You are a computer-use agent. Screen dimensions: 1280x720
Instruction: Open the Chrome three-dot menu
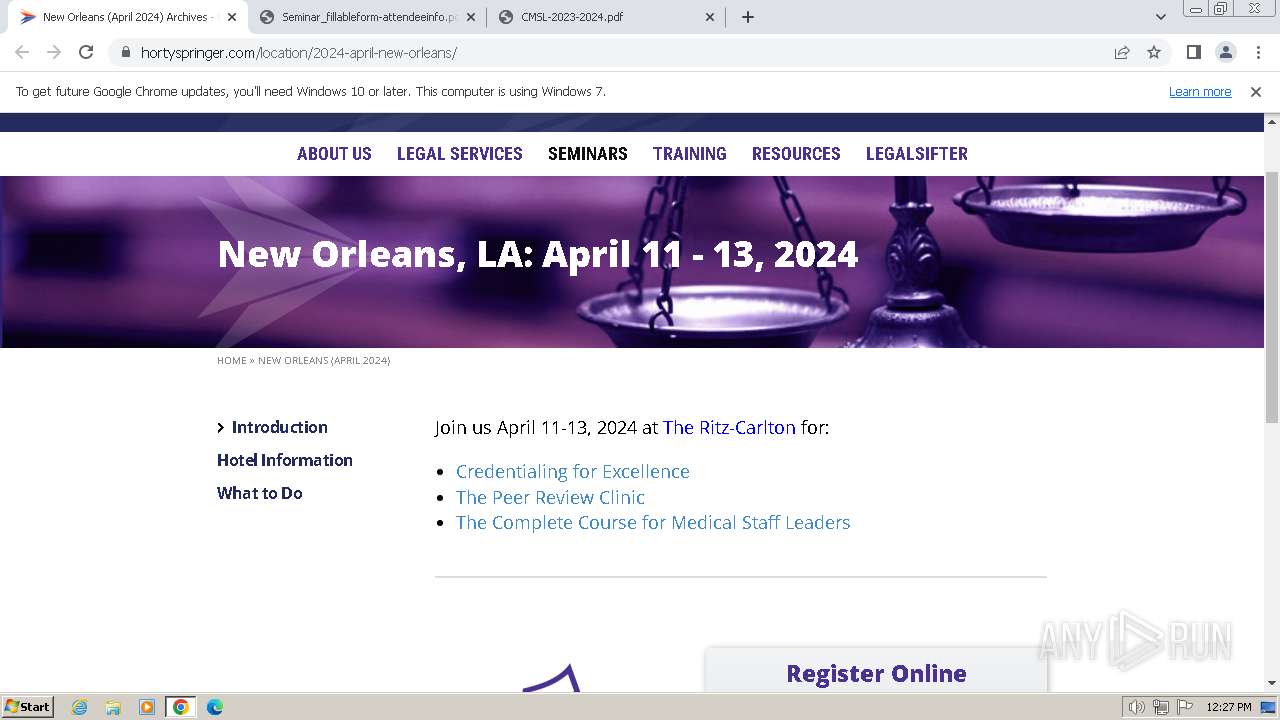[1258, 52]
